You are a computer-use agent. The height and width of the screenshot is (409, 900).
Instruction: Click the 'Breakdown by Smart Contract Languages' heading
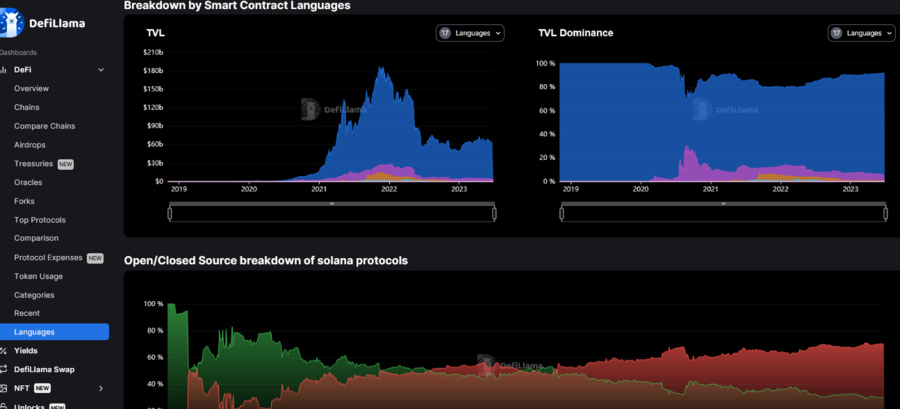(237, 6)
